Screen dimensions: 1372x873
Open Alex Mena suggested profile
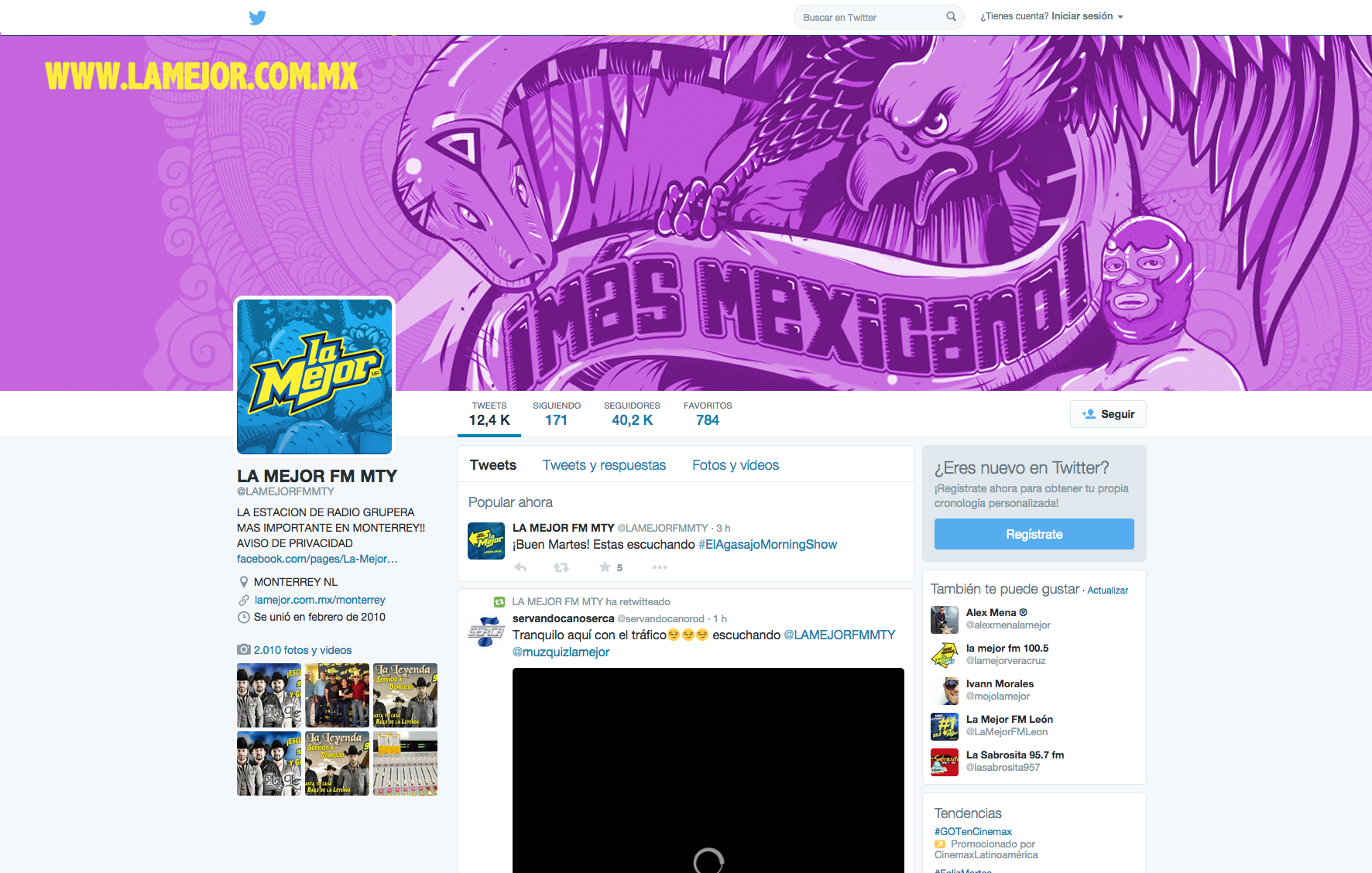point(996,612)
